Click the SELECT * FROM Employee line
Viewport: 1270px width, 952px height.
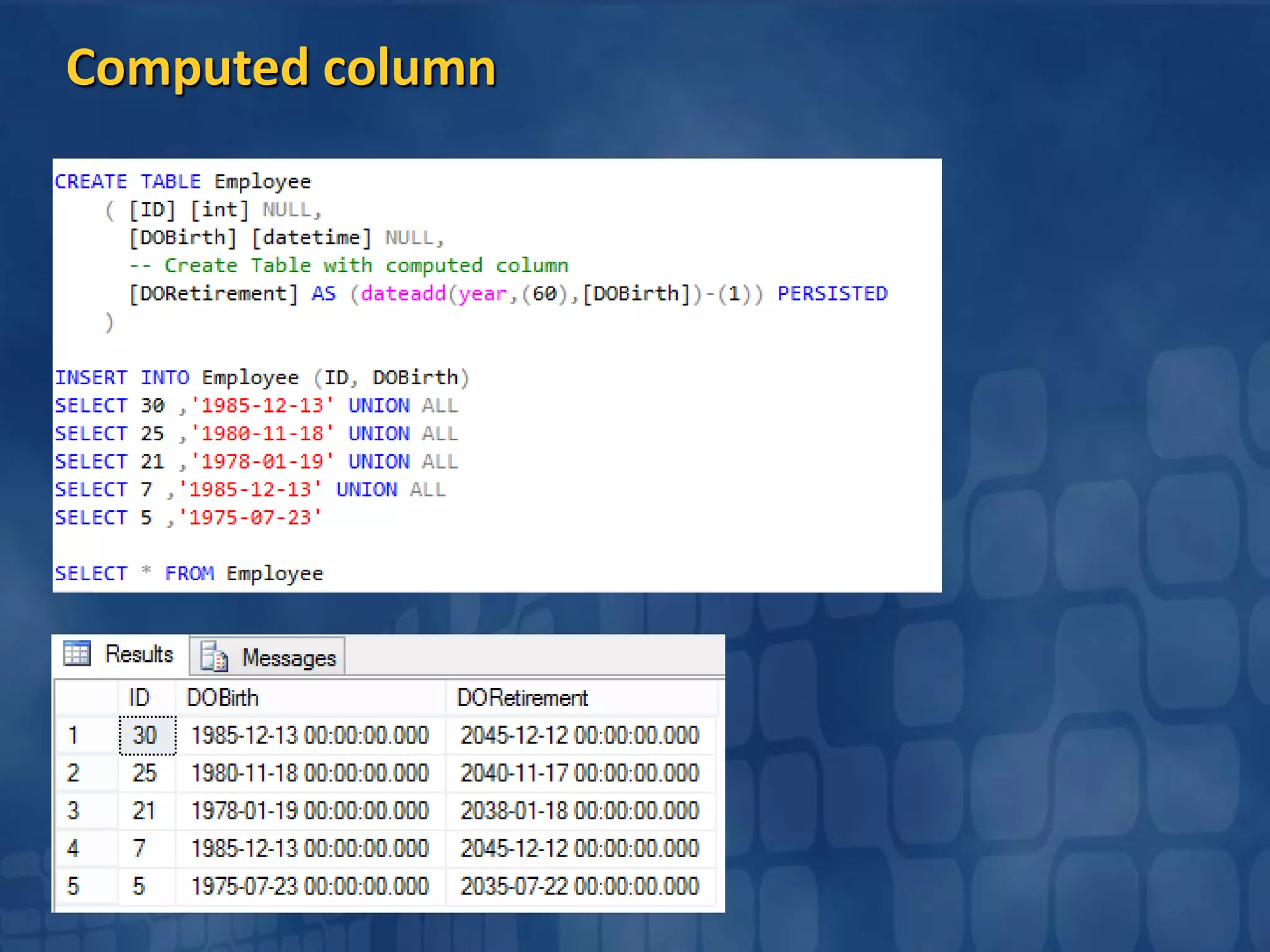click(189, 573)
